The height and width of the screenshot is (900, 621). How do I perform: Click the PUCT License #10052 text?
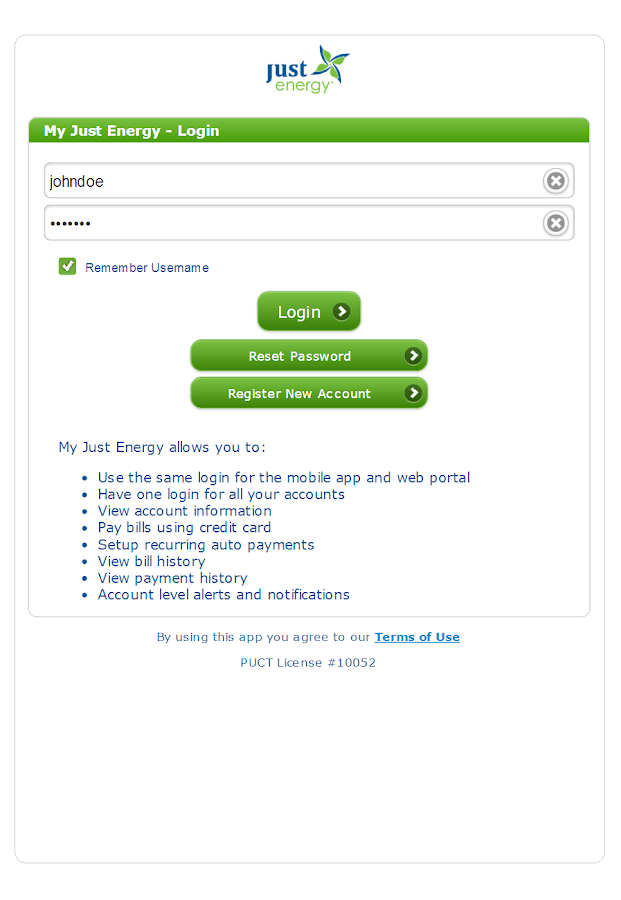coord(308,662)
